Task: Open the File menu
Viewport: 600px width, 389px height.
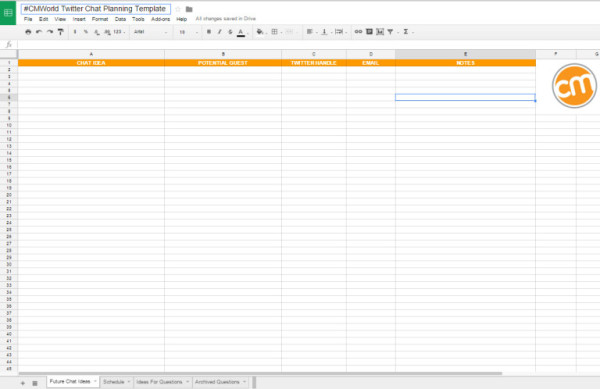Action: (x=28, y=19)
